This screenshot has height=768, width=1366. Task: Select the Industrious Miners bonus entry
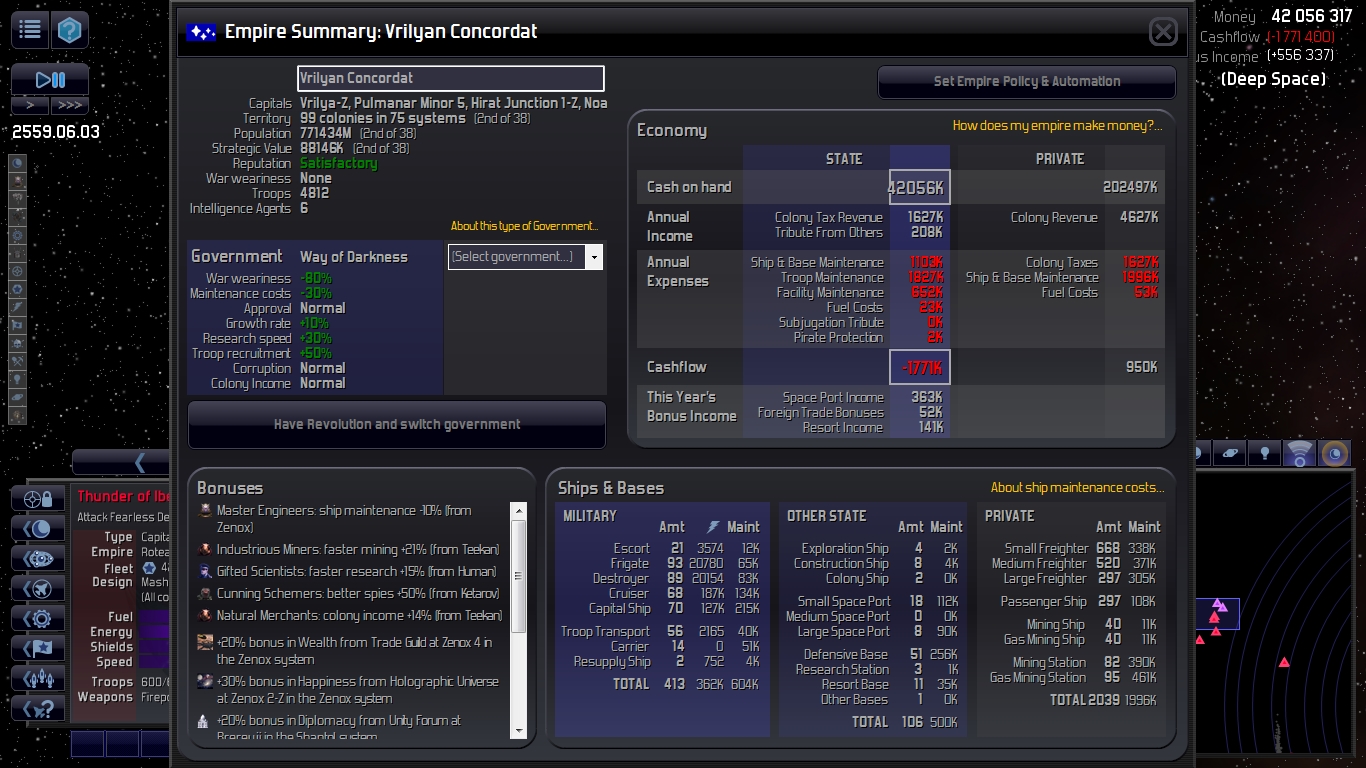tap(350, 550)
